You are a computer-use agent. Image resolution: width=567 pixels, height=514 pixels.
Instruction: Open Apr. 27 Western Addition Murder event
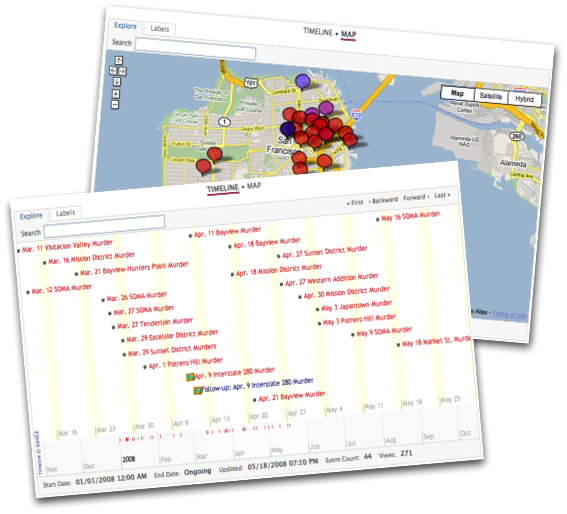click(x=332, y=280)
